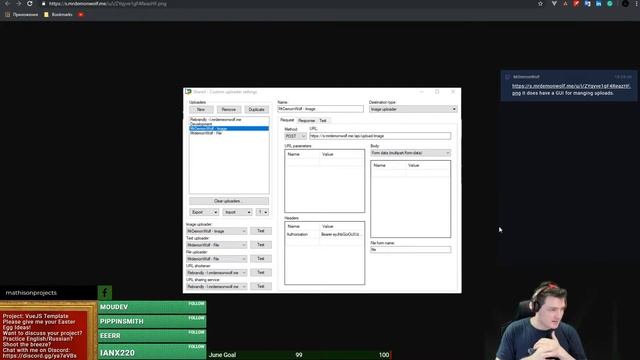
Task: Select the Development uploader list entry
Action: click(x=229, y=124)
